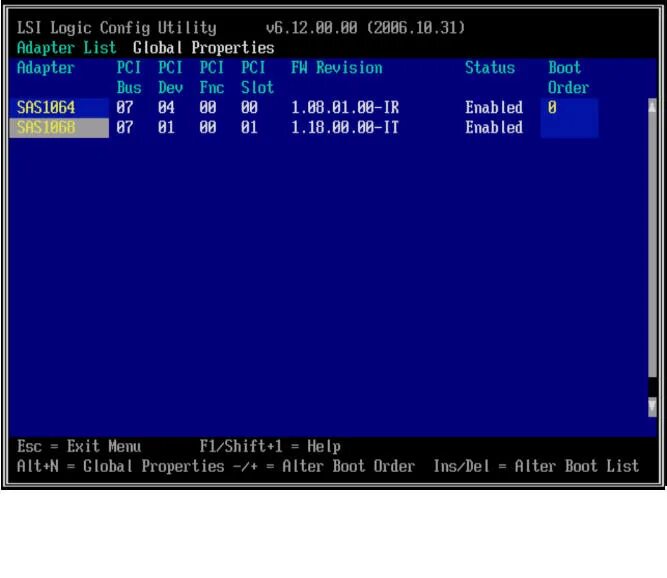Click the -/+ = Alter Boot Order hint

(324, 467)
